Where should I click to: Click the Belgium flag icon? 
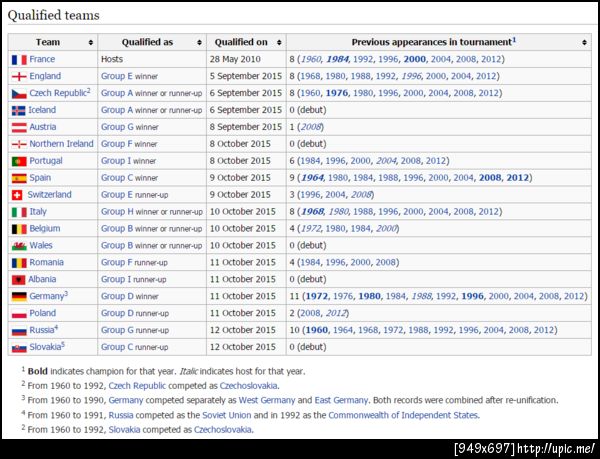click(x=19, y=229)
